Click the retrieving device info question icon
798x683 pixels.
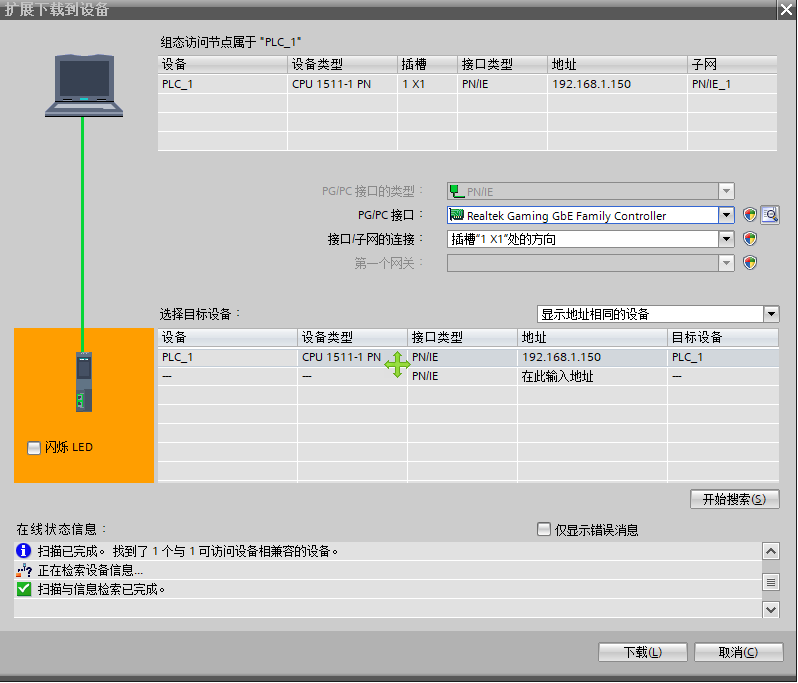(x=23, y=570)
